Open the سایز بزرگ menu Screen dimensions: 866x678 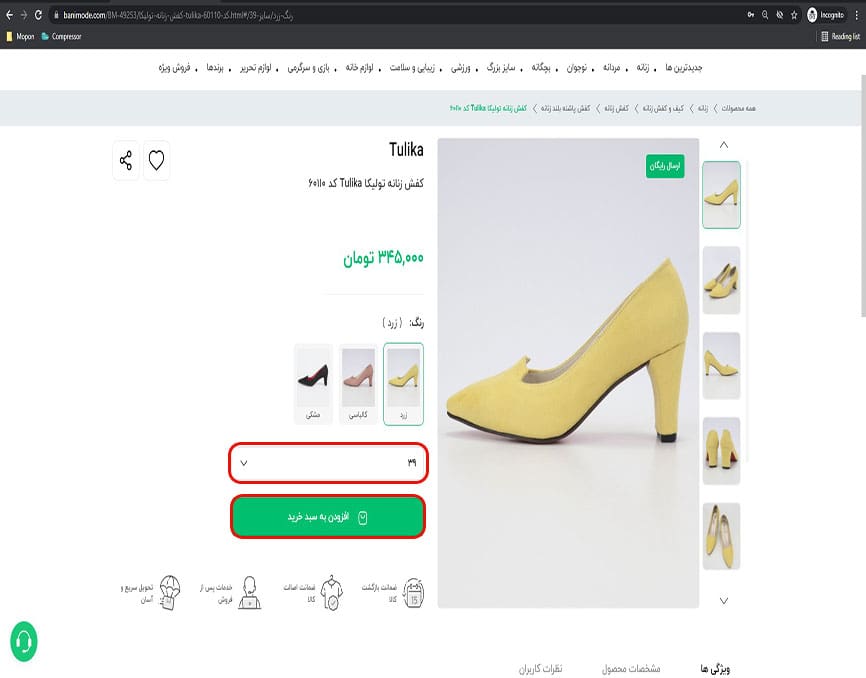click(x=501, y=68)
